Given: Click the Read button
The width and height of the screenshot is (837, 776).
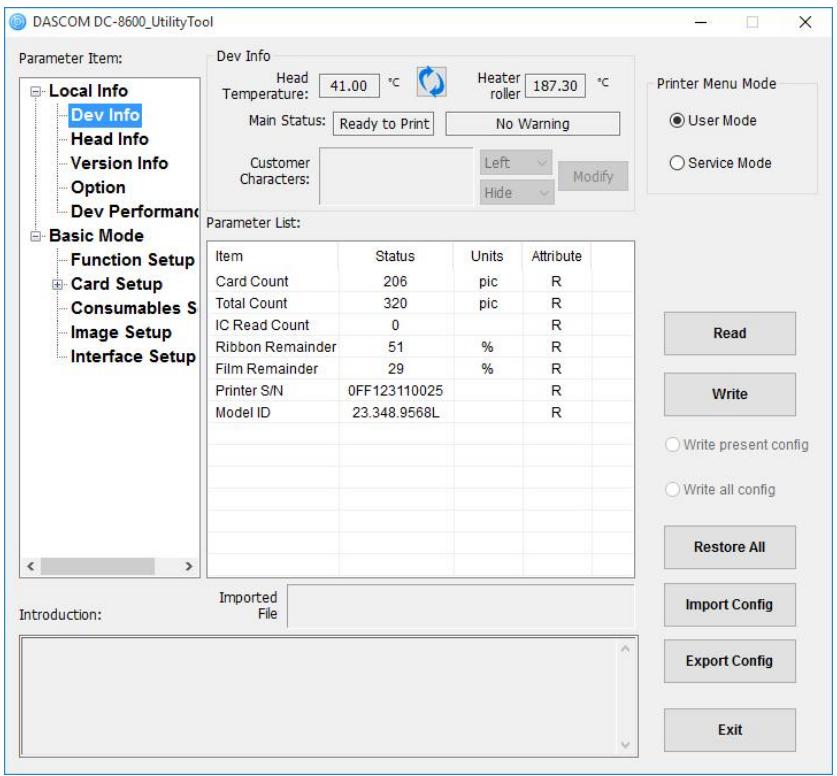Looking at the screenshot, I should click(x=730, y=333).
